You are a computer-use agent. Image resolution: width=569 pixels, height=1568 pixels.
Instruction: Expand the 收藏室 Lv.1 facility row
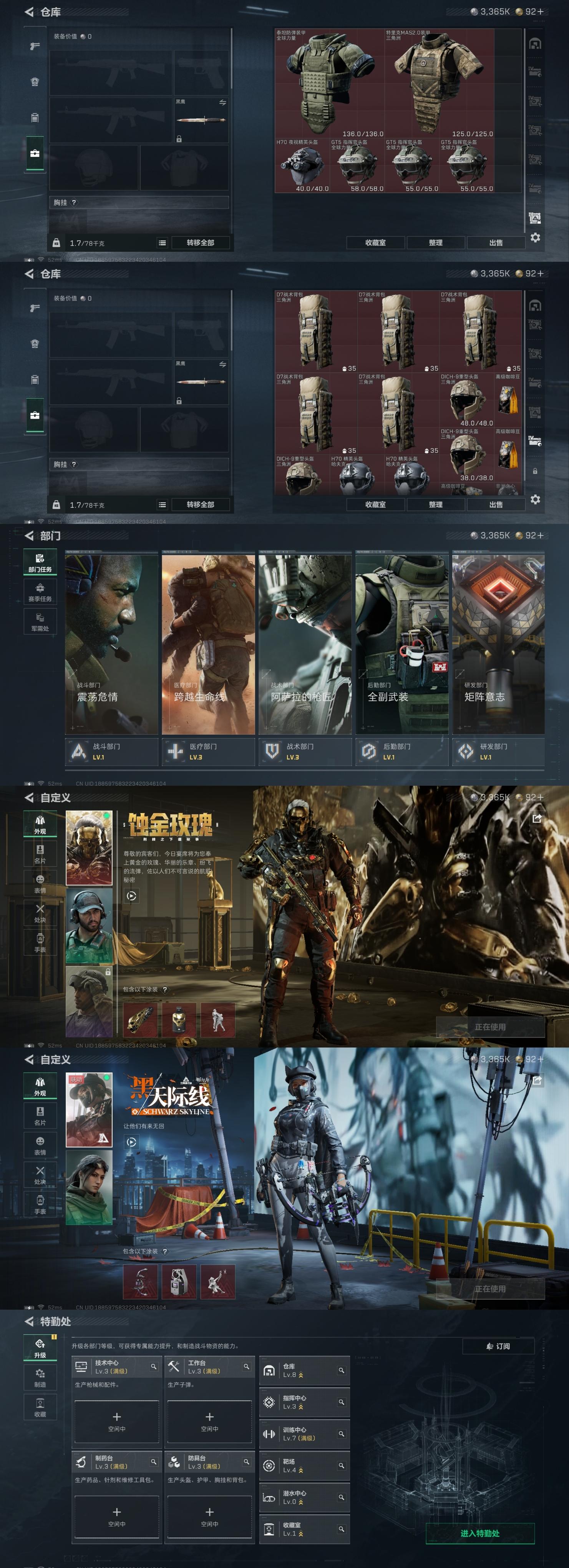tap(304, 1528)
